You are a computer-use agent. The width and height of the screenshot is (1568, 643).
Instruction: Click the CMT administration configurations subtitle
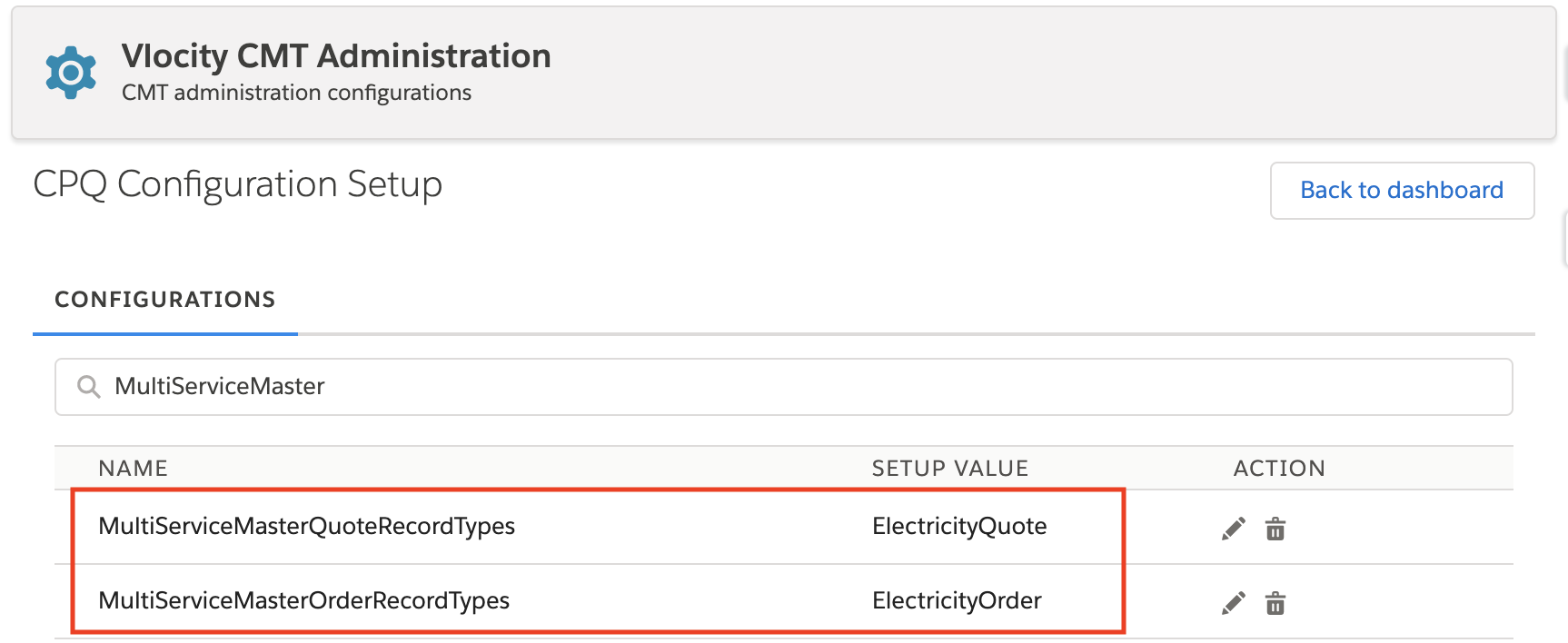click(296, 93)
